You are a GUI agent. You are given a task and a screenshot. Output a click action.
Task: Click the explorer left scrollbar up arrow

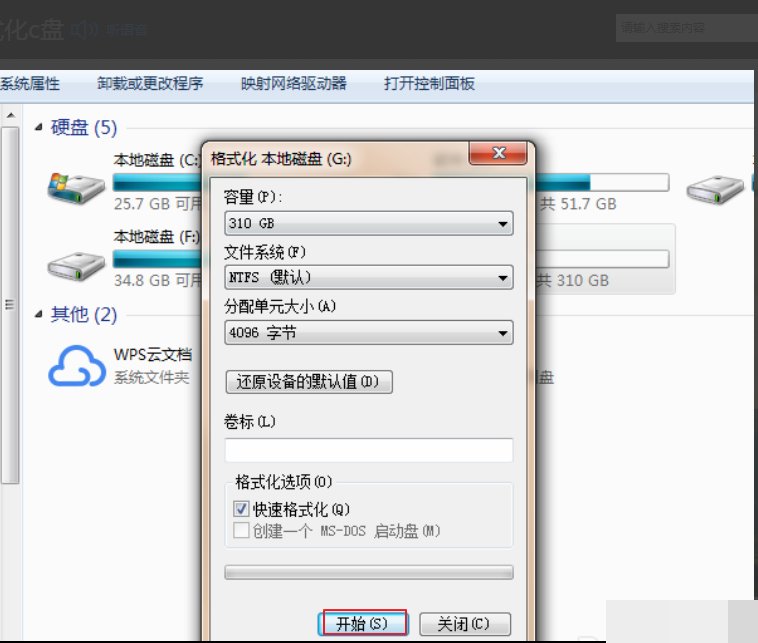pyautogui.click(x=11, y=116)
